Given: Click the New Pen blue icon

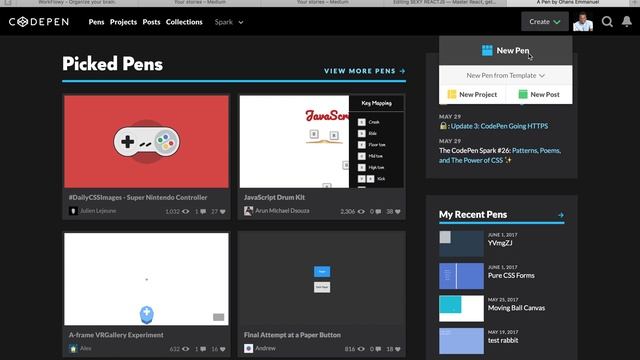Looking at the screenshot, I should pos(487,51).
